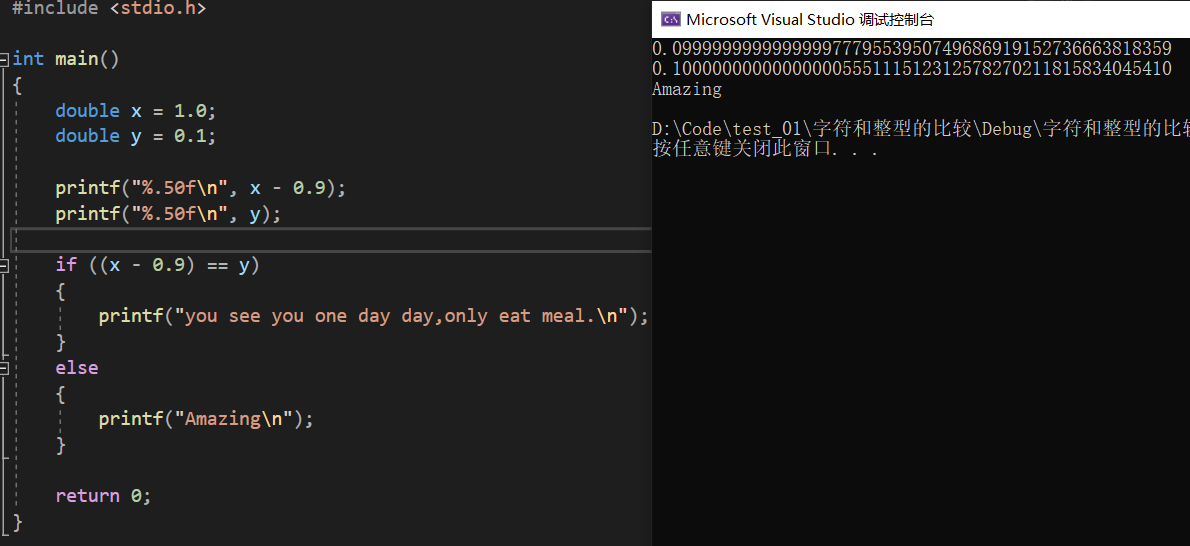Click the printf line printing y
The width and height of the screenshot is (1190, 546).
168,214
